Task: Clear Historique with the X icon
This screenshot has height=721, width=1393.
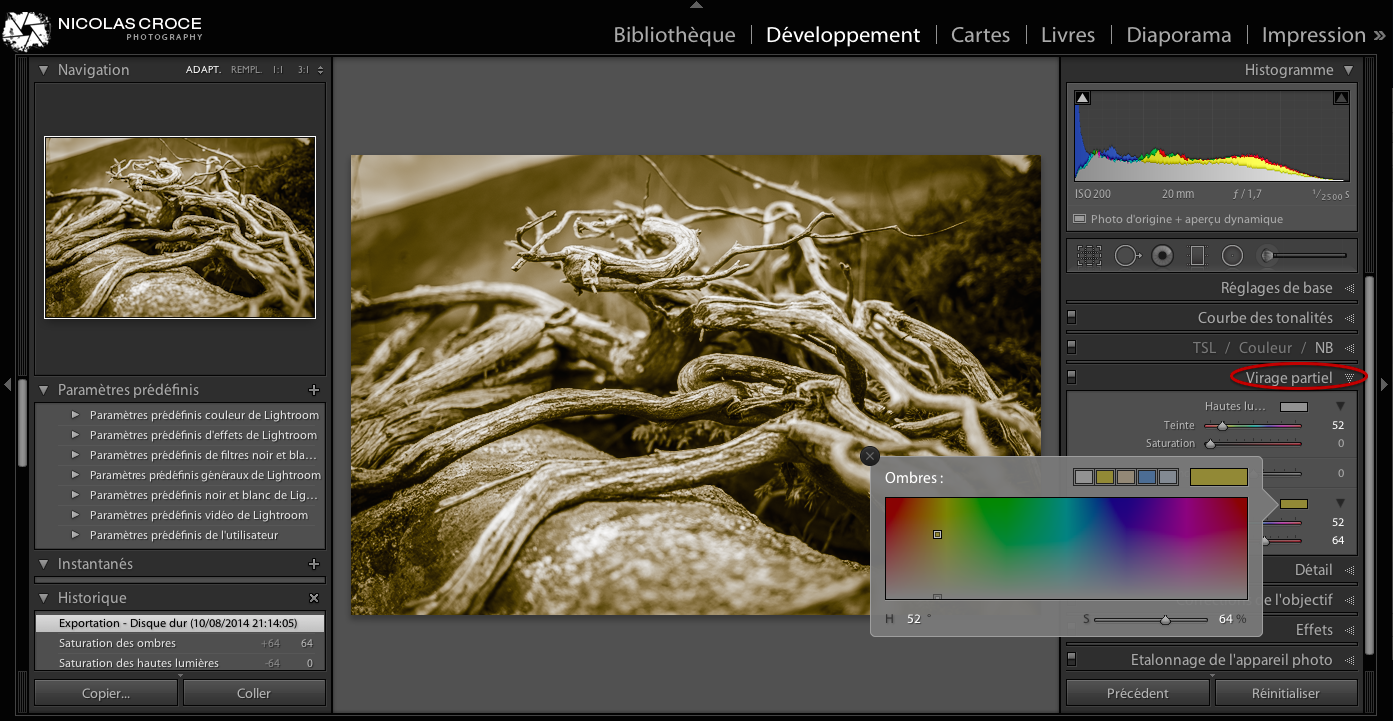Action: tap(314, 598)
